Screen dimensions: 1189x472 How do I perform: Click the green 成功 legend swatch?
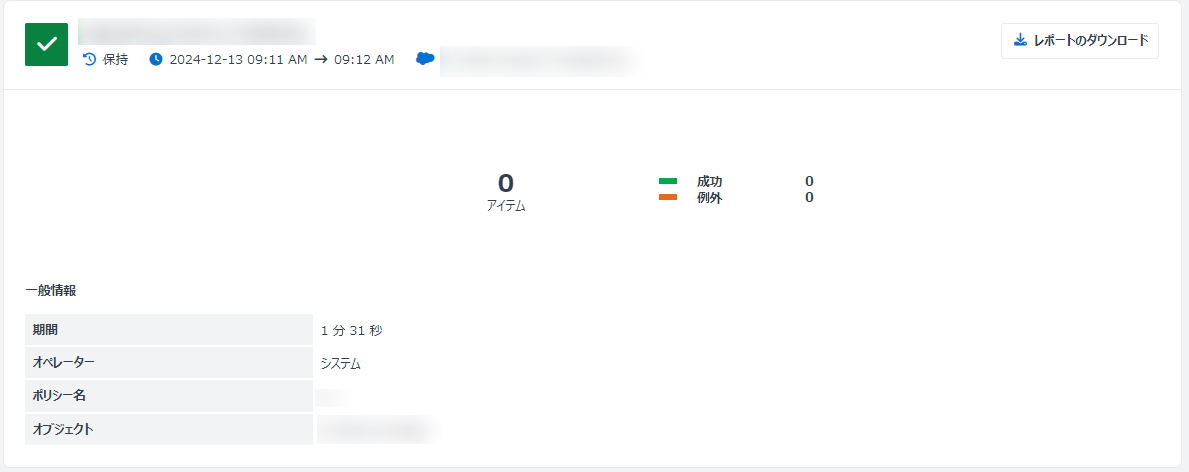(668, 181)
